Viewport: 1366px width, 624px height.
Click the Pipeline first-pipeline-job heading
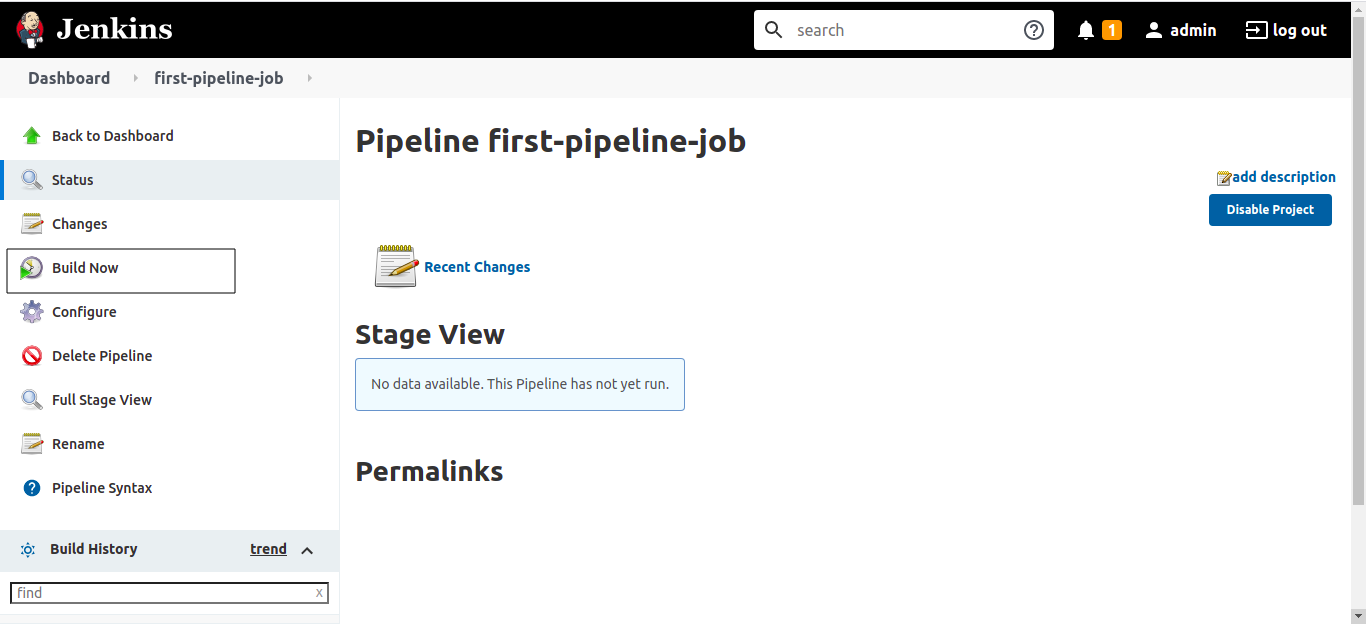(x=551, y=141)
